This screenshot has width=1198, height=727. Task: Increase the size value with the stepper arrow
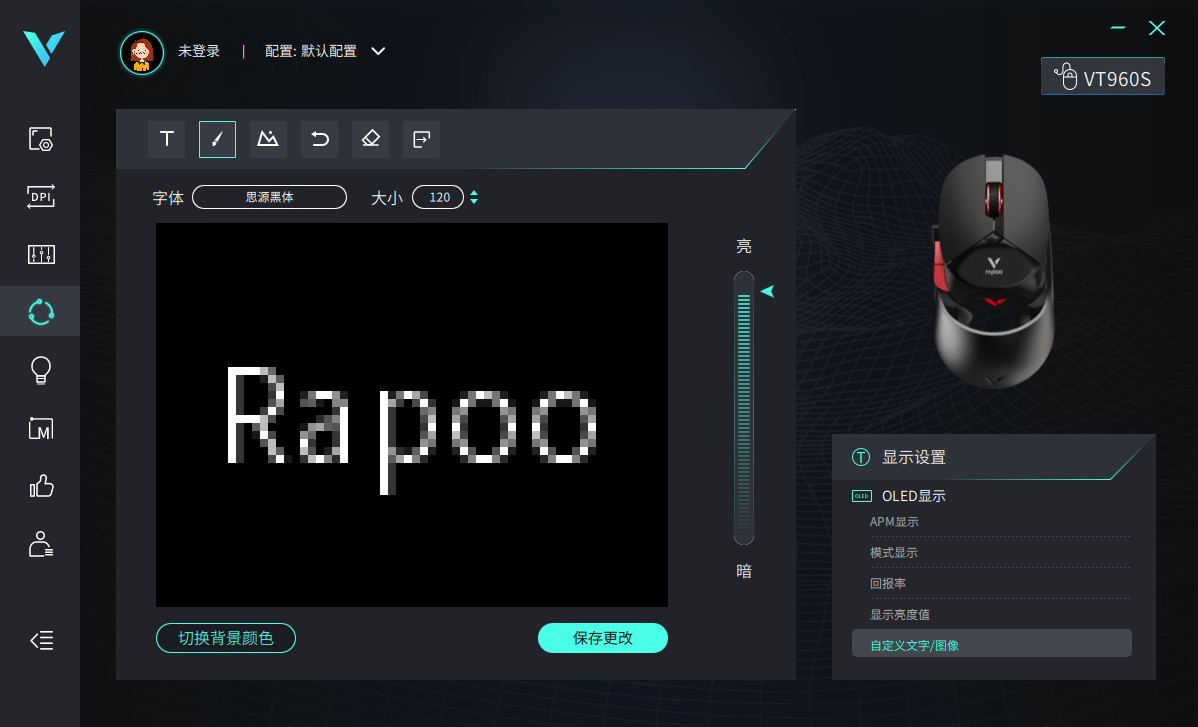[473, 192]
